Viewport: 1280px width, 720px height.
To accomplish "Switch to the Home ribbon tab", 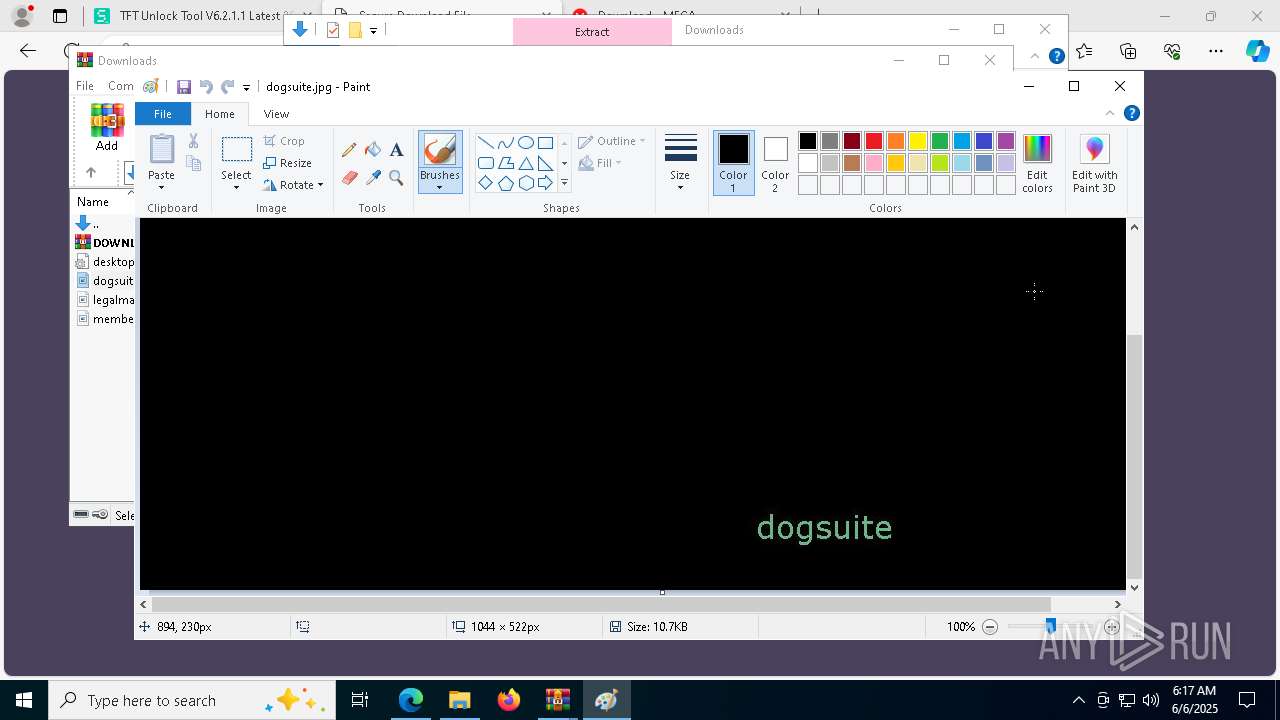I will [220, 114].
